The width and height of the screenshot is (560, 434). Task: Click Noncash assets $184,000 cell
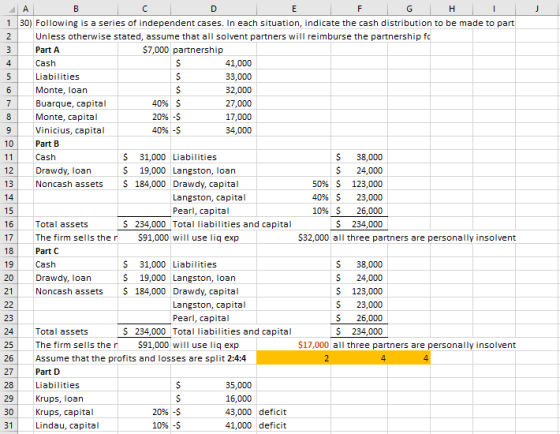144,184
